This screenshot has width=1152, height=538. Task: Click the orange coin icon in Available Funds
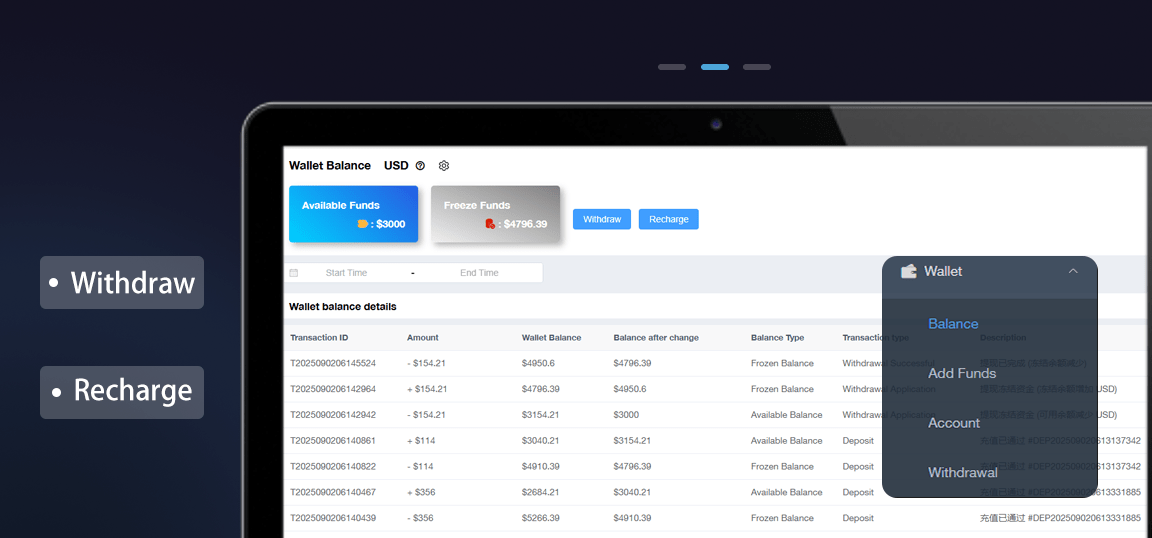(x=363, y=224)
